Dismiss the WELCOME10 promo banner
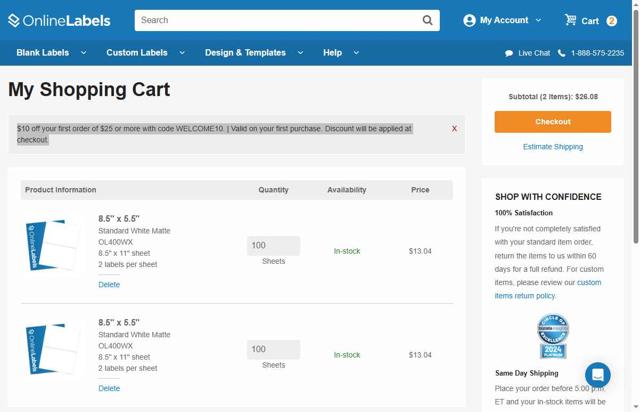 (x=454, y=129)
